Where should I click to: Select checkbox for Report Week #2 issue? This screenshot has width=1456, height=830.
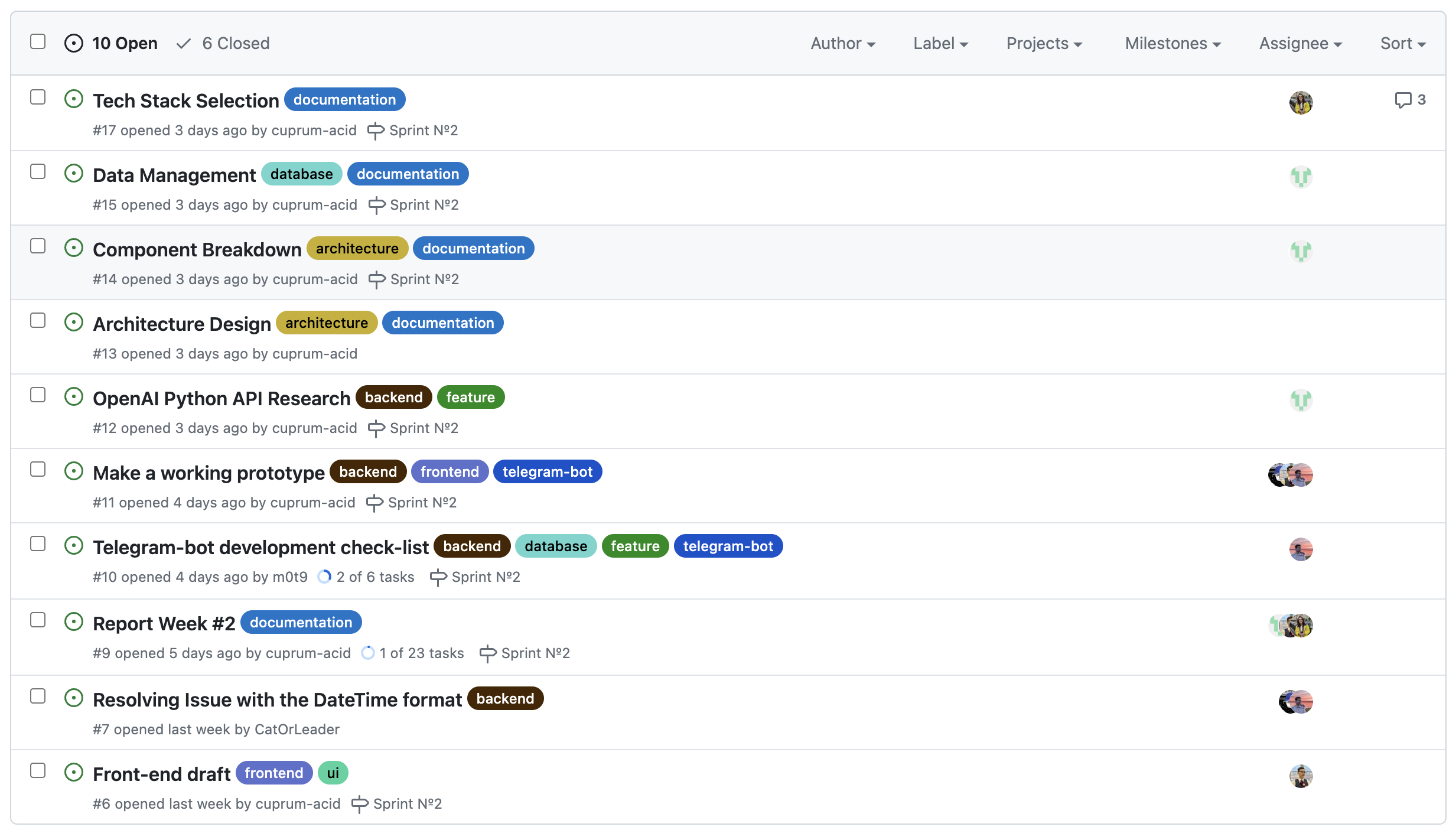coord(38,620)
